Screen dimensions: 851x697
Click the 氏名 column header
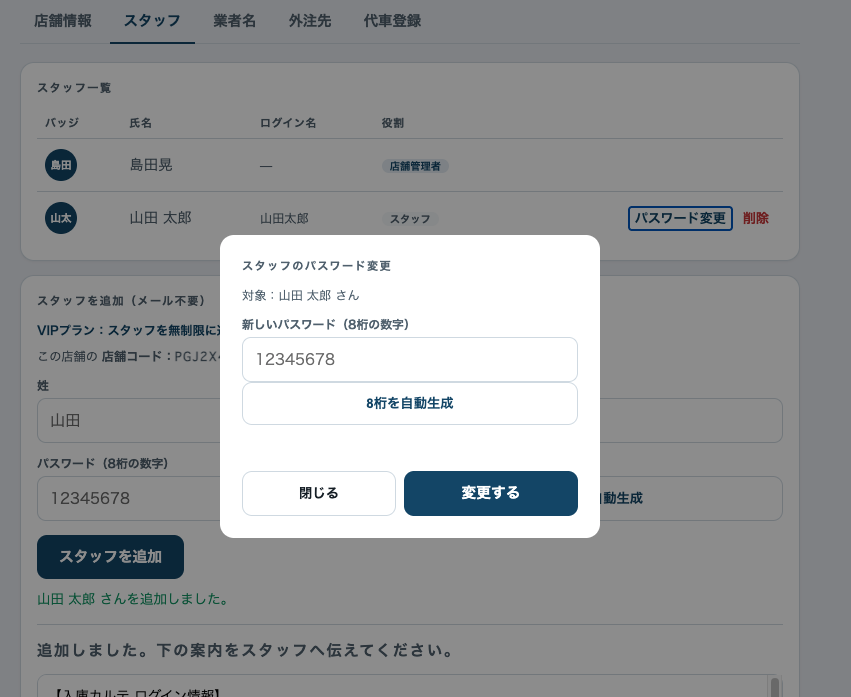(141, 123)
